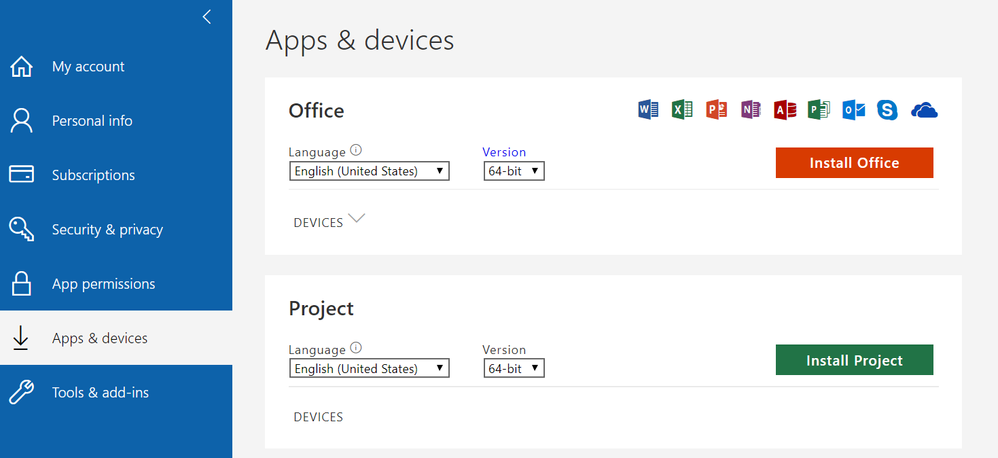Click the Install Office button
The width and height of the screenshot is (998, 458).
coord(854,163)
